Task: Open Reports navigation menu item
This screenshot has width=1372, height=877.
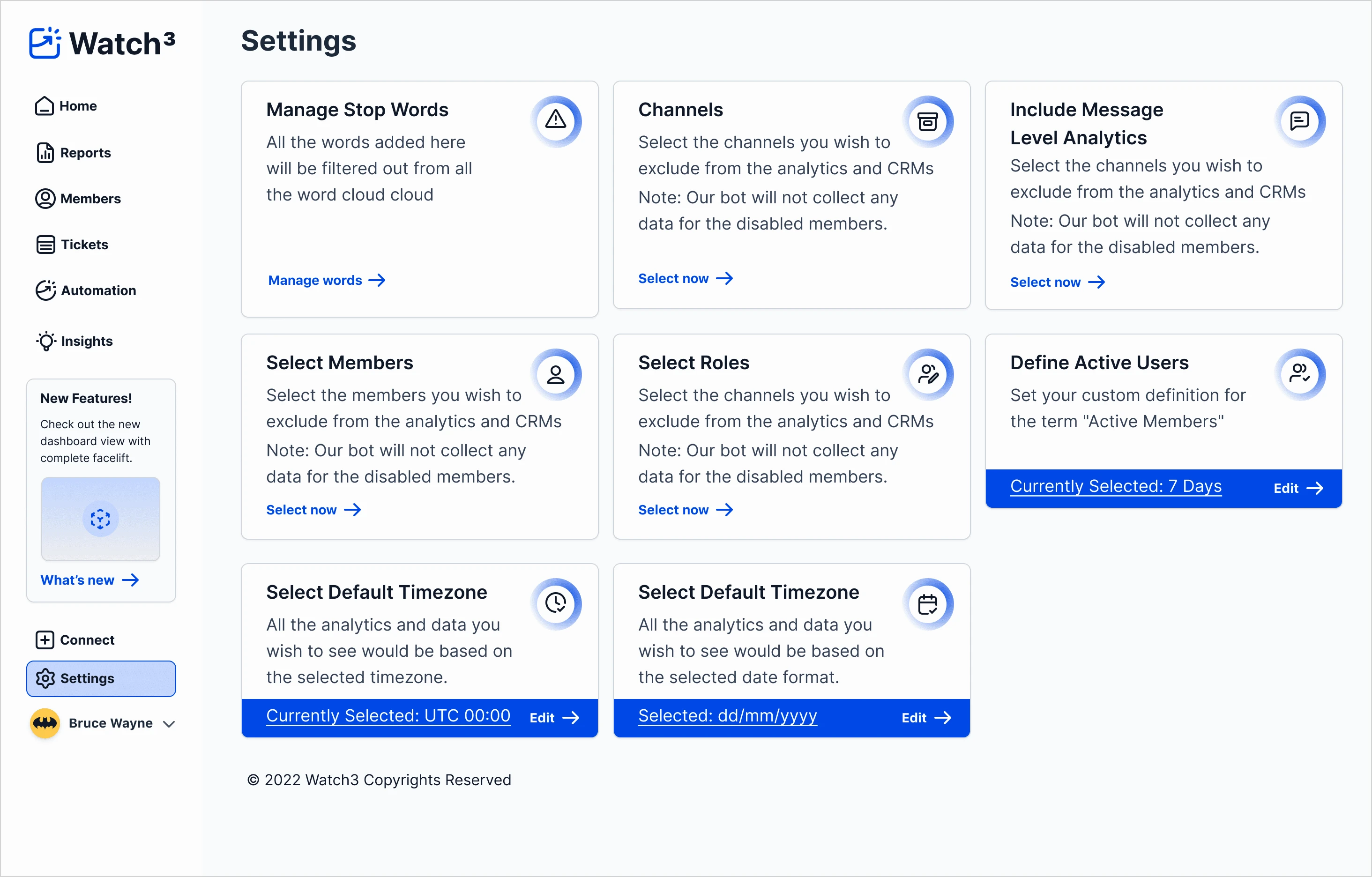Action: (x=85, y=152)
